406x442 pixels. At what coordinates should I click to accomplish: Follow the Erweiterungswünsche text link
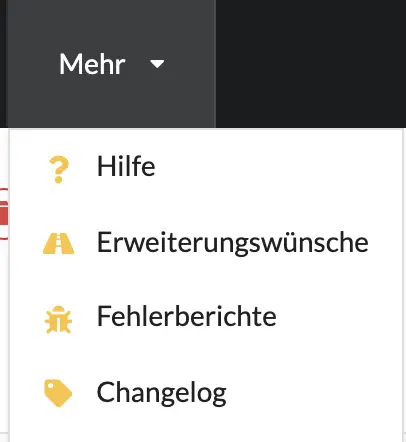(233, 243)
